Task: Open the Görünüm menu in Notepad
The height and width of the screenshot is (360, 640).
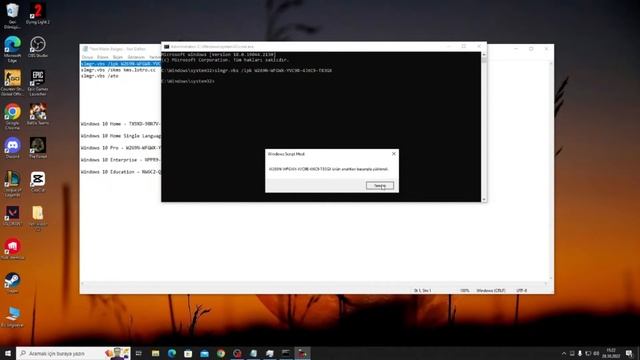Action: point(136,57)
